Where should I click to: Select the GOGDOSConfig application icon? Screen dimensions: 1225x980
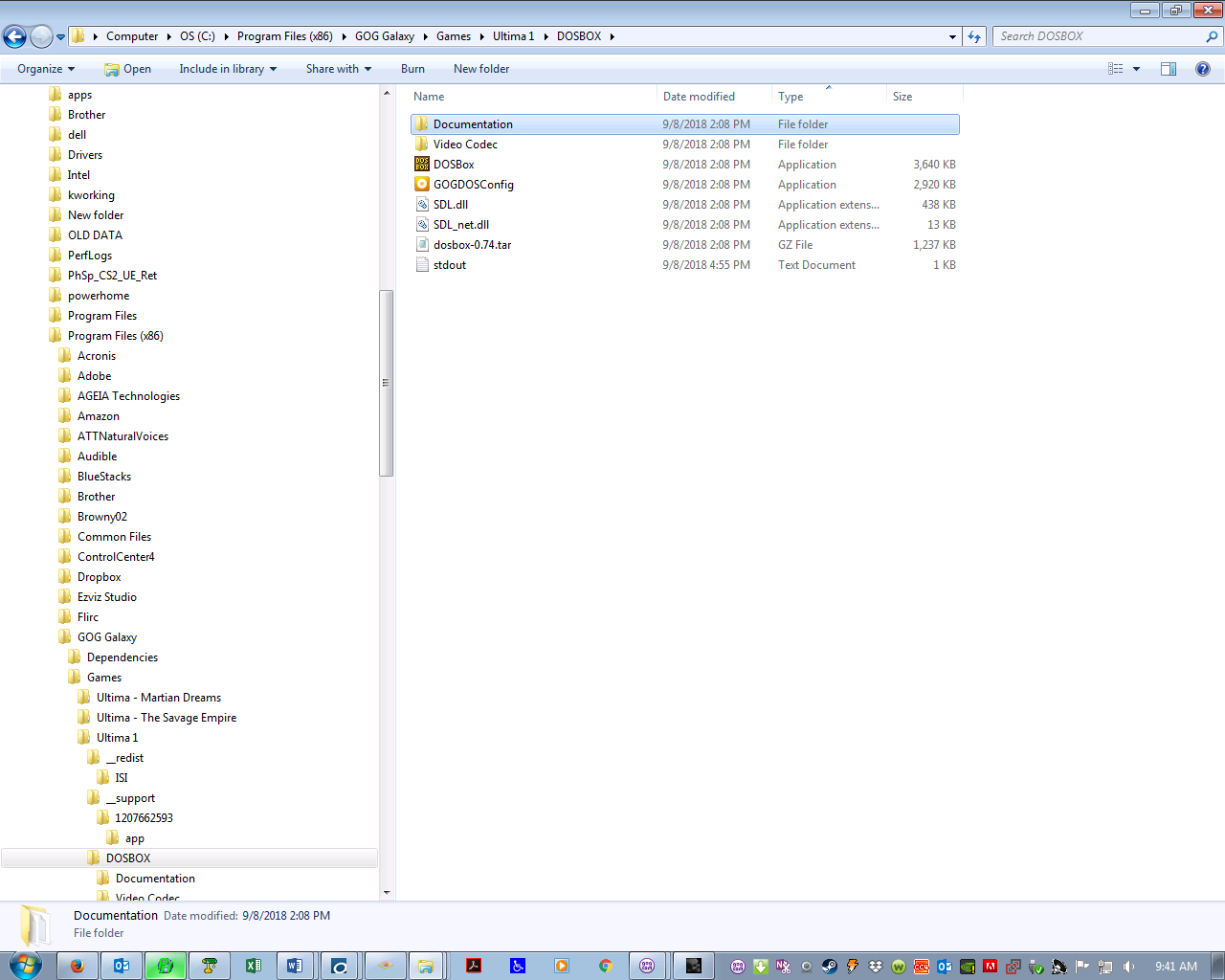(x=422, y=185)
